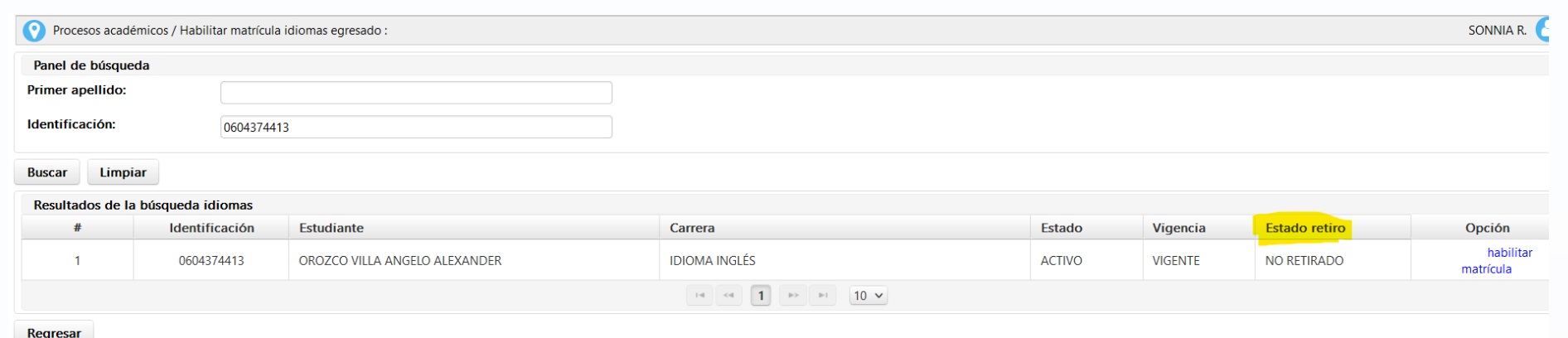Go to last page paginator icon
Screen dimensions: 1568x338
823,296
